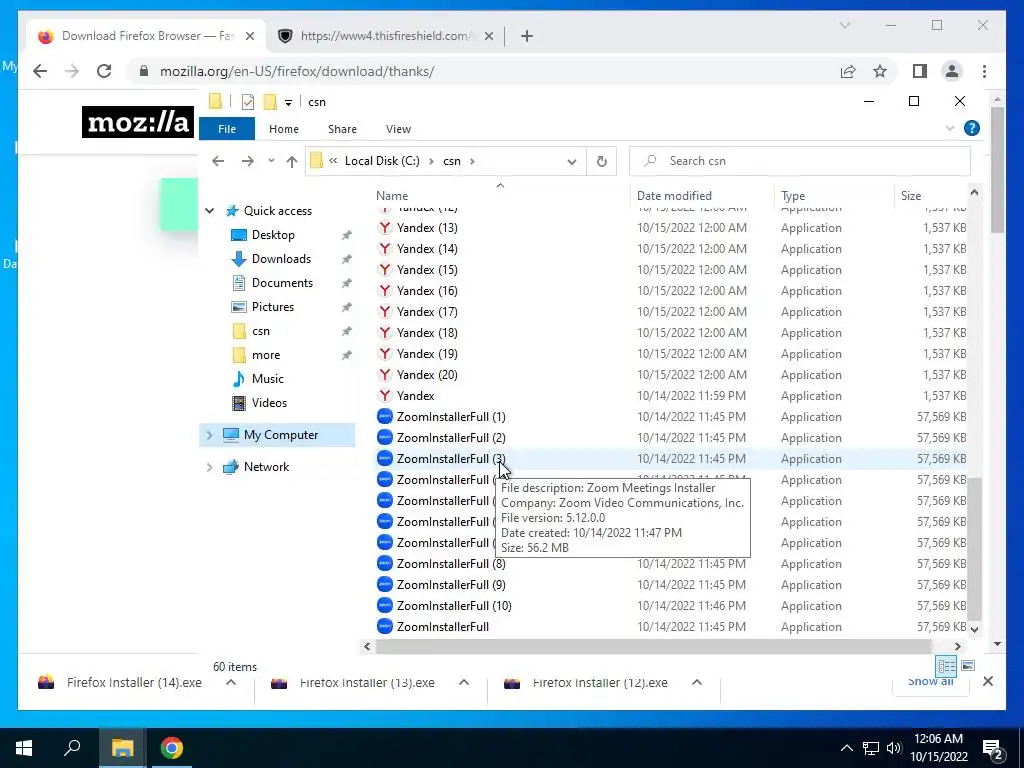Select Downloads in Quick access

281,259
